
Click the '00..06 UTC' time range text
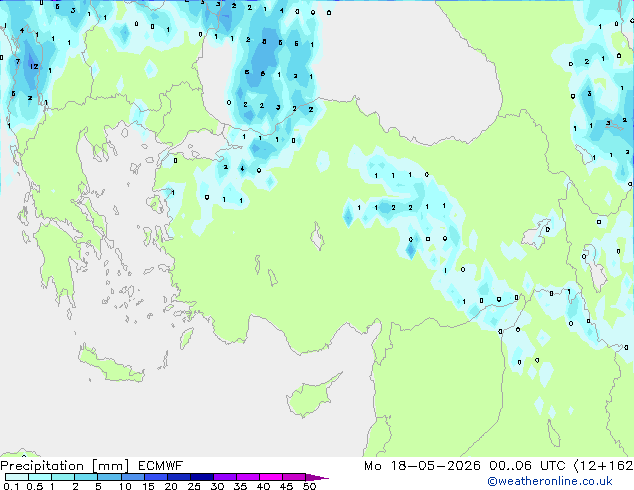(527, 466)
